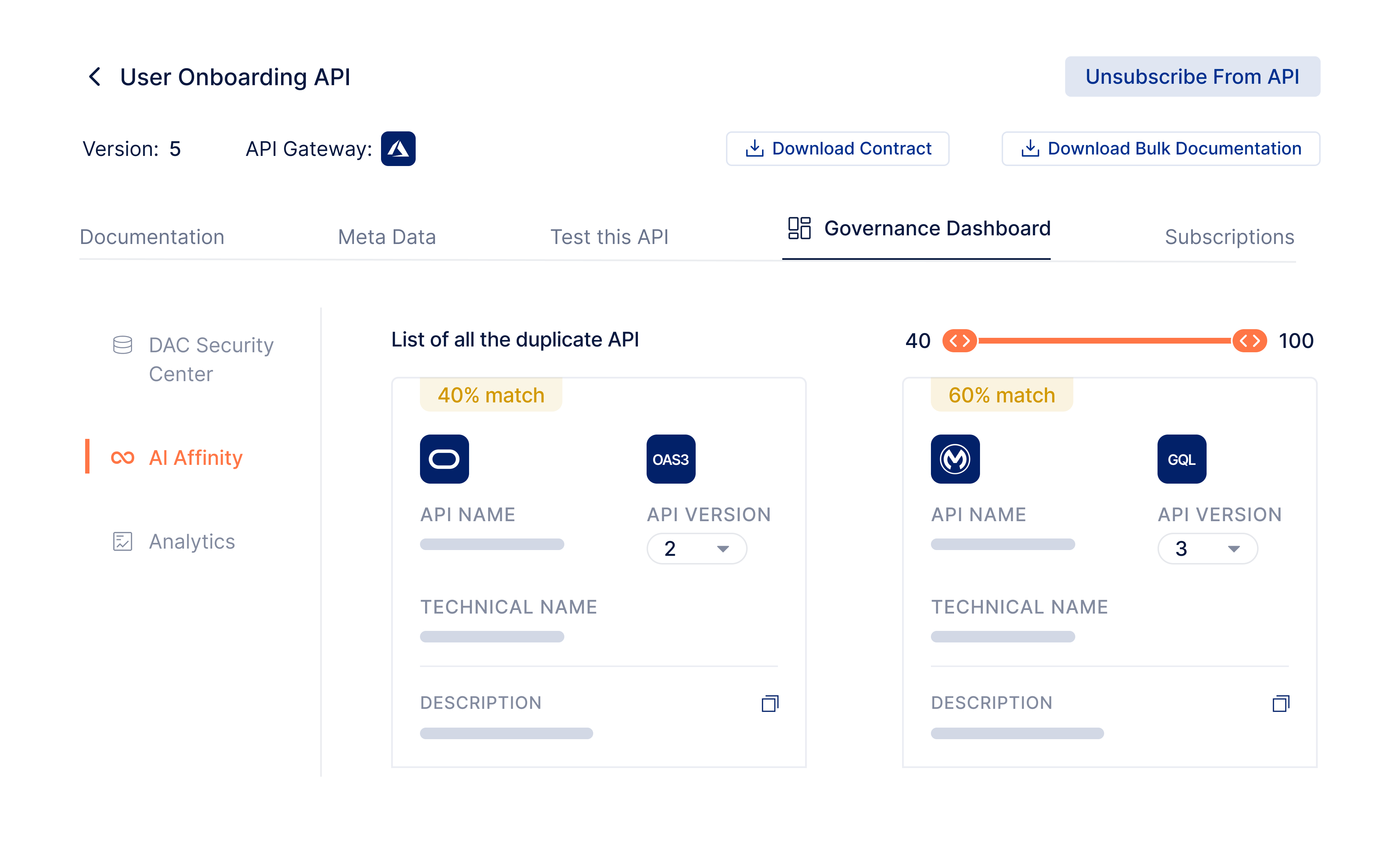Click Unsubscribe From API button
Image resolution: width=1400 pixels, height=846 pixels.
tap(1192, 77)
